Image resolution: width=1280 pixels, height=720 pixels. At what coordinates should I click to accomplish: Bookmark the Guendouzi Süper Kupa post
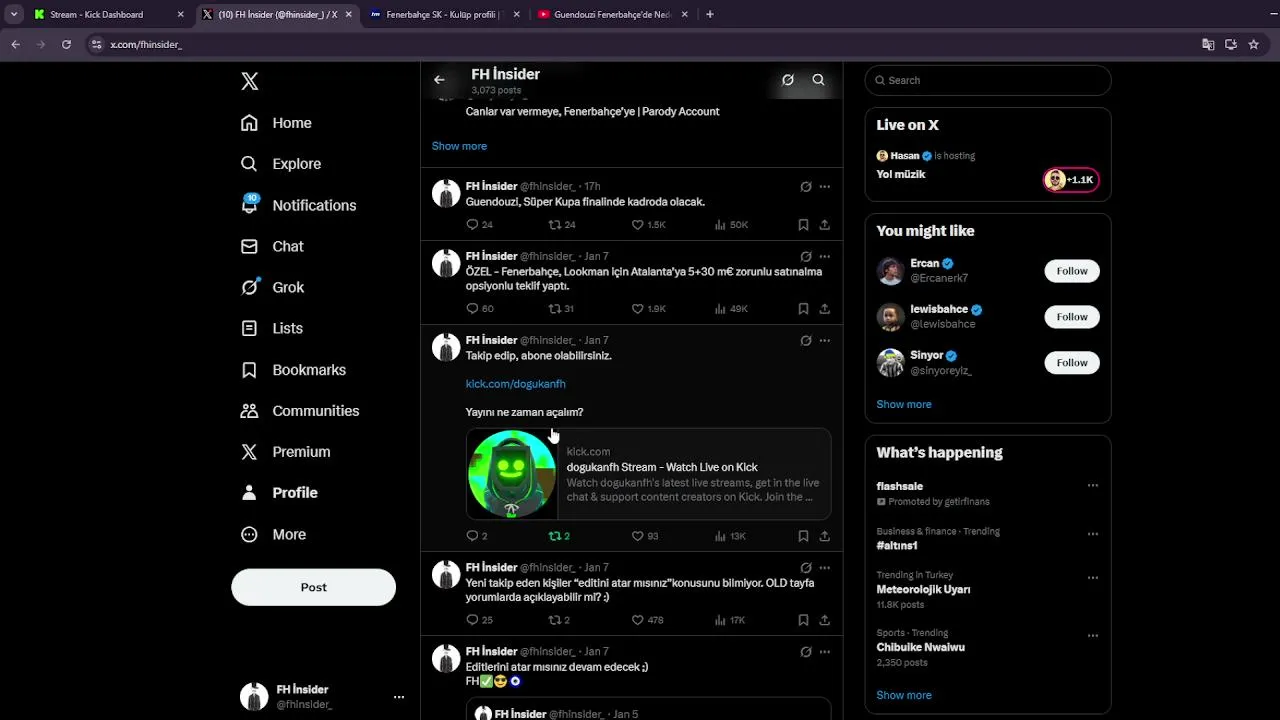[x=803, y=225]
